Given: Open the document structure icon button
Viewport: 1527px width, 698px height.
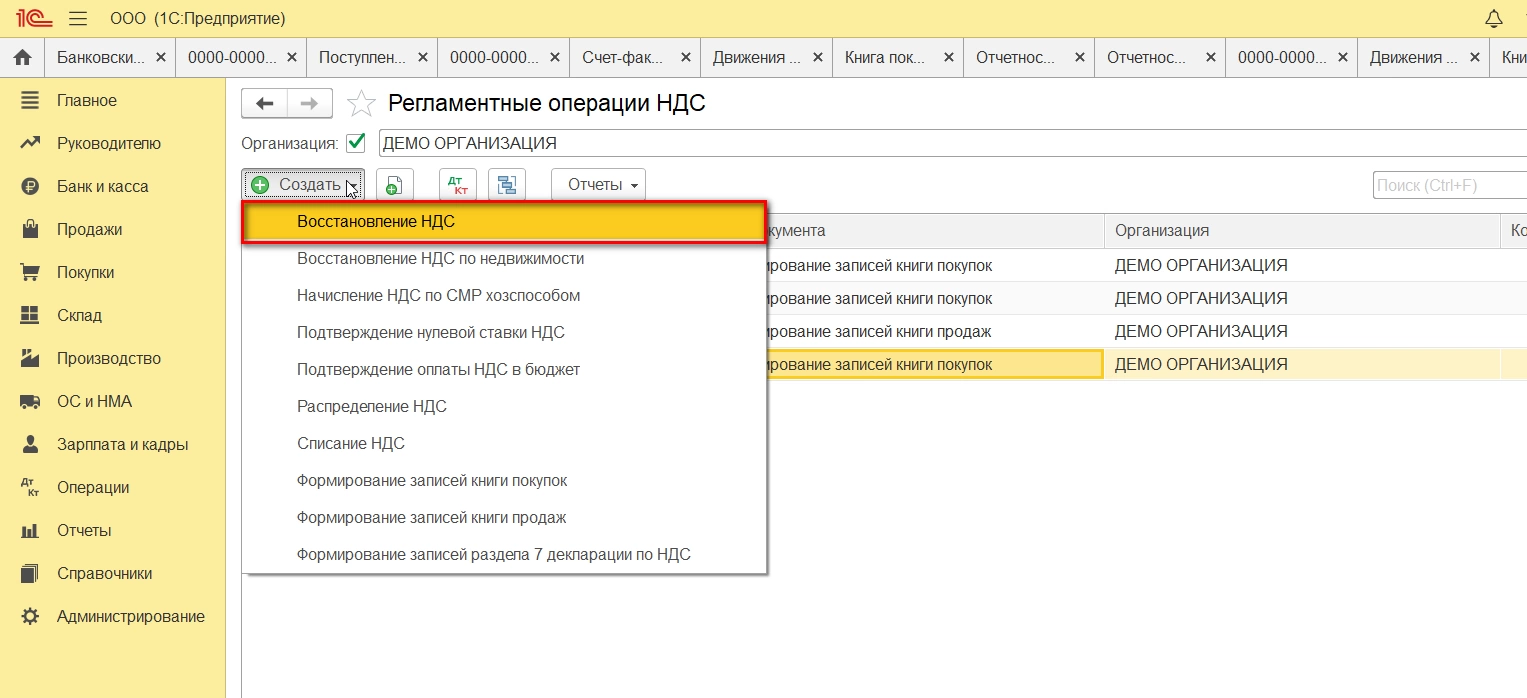Looking at the screenshot, I should (x=507, y=185).
